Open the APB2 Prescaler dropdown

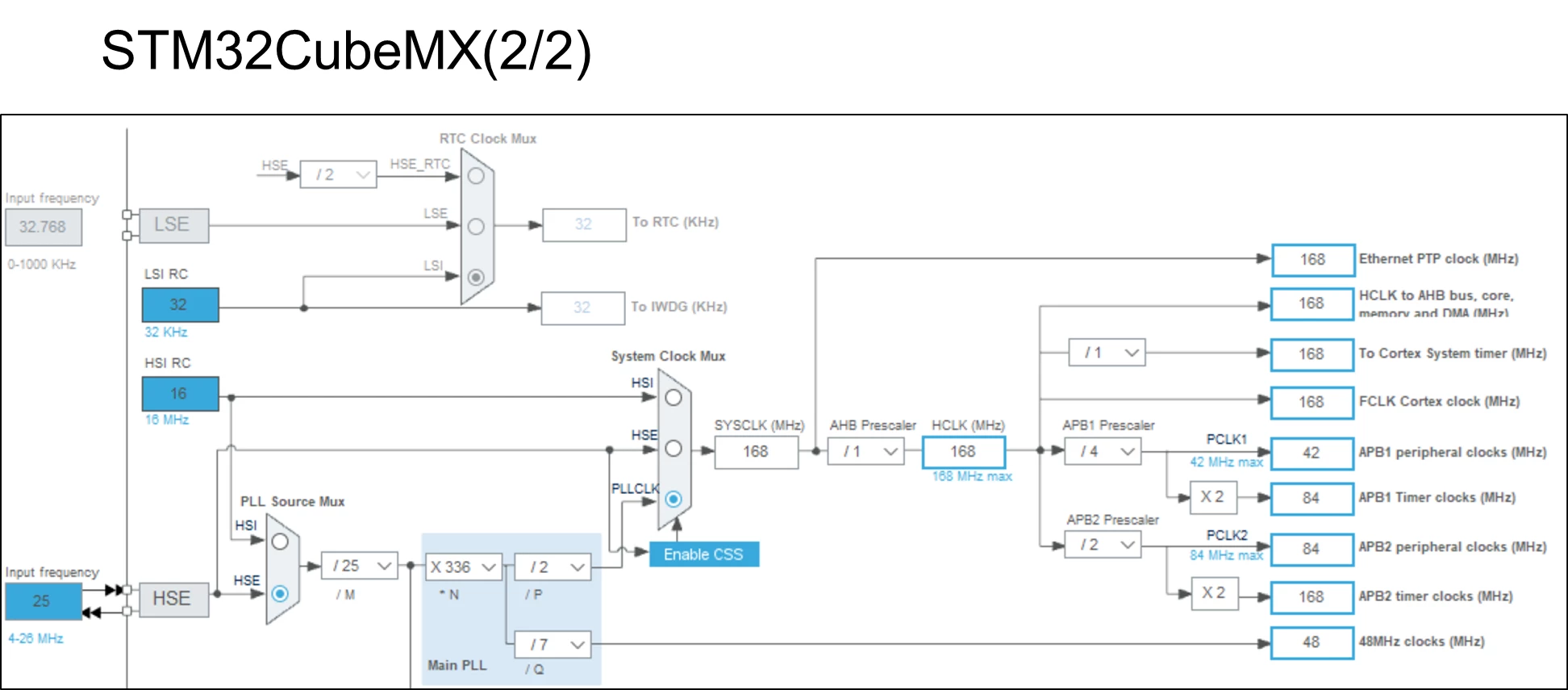pos(1103,546)
